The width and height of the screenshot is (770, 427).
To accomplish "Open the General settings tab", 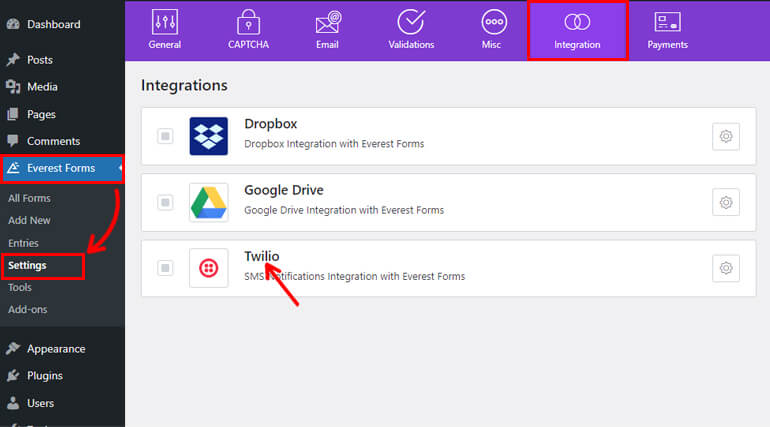I will (165, 30).
